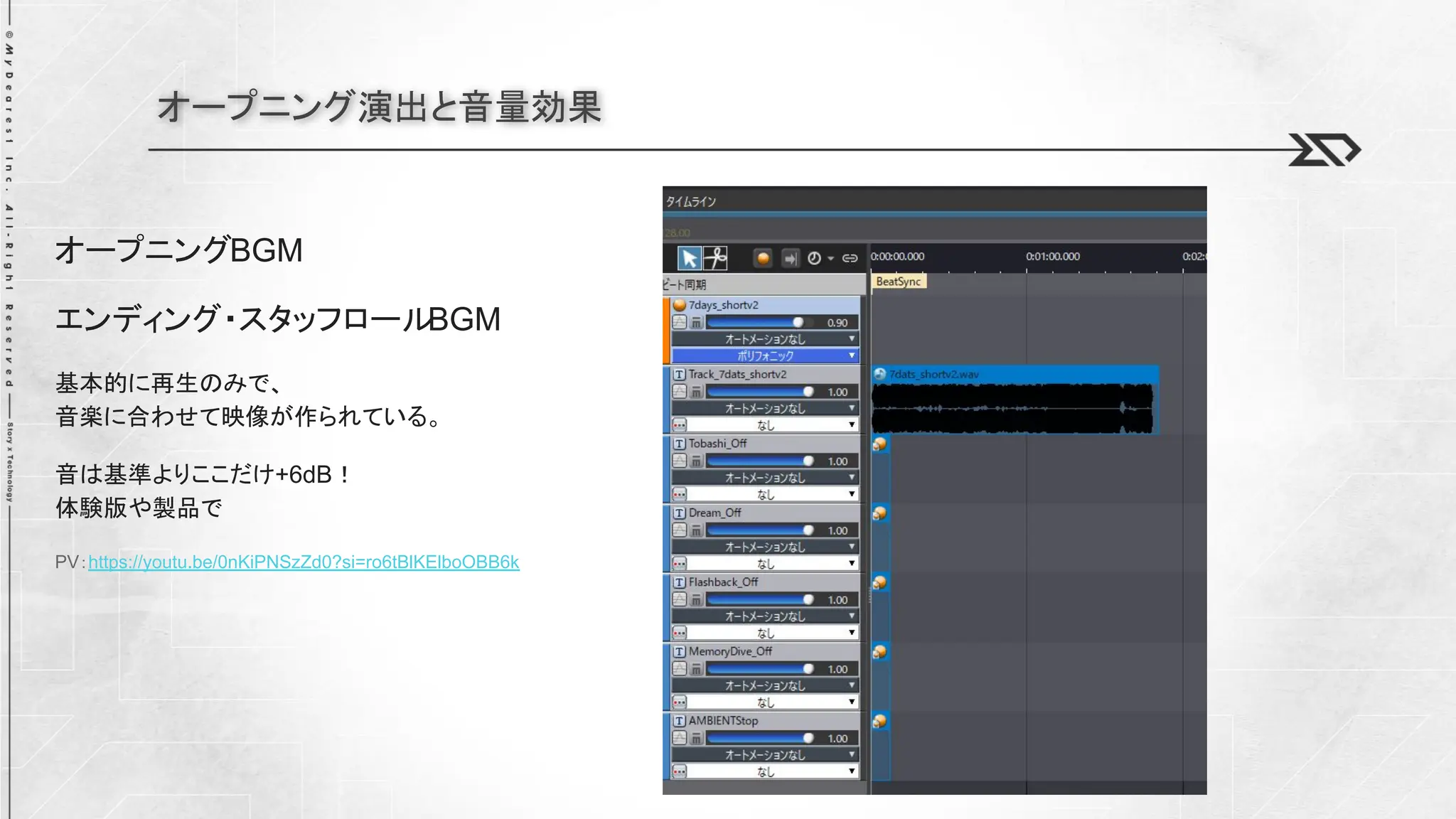The height and width of the screenshot is (819, 1456).
Task: Open automation dropdown of Tobashi_Off
Action: click(x=766, y=478)
